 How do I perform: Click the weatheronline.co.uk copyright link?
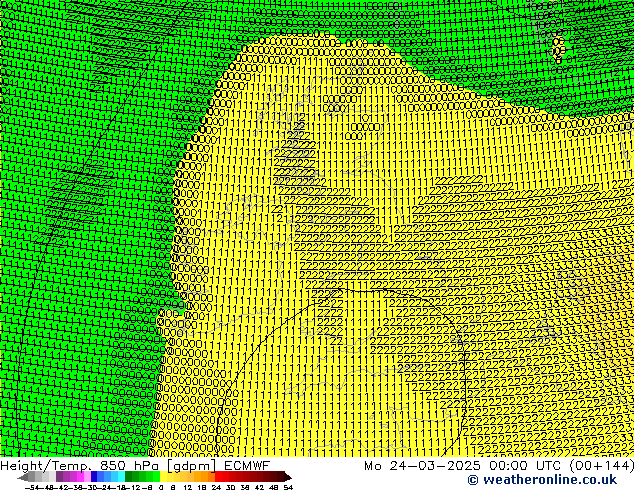click(542, 480)
